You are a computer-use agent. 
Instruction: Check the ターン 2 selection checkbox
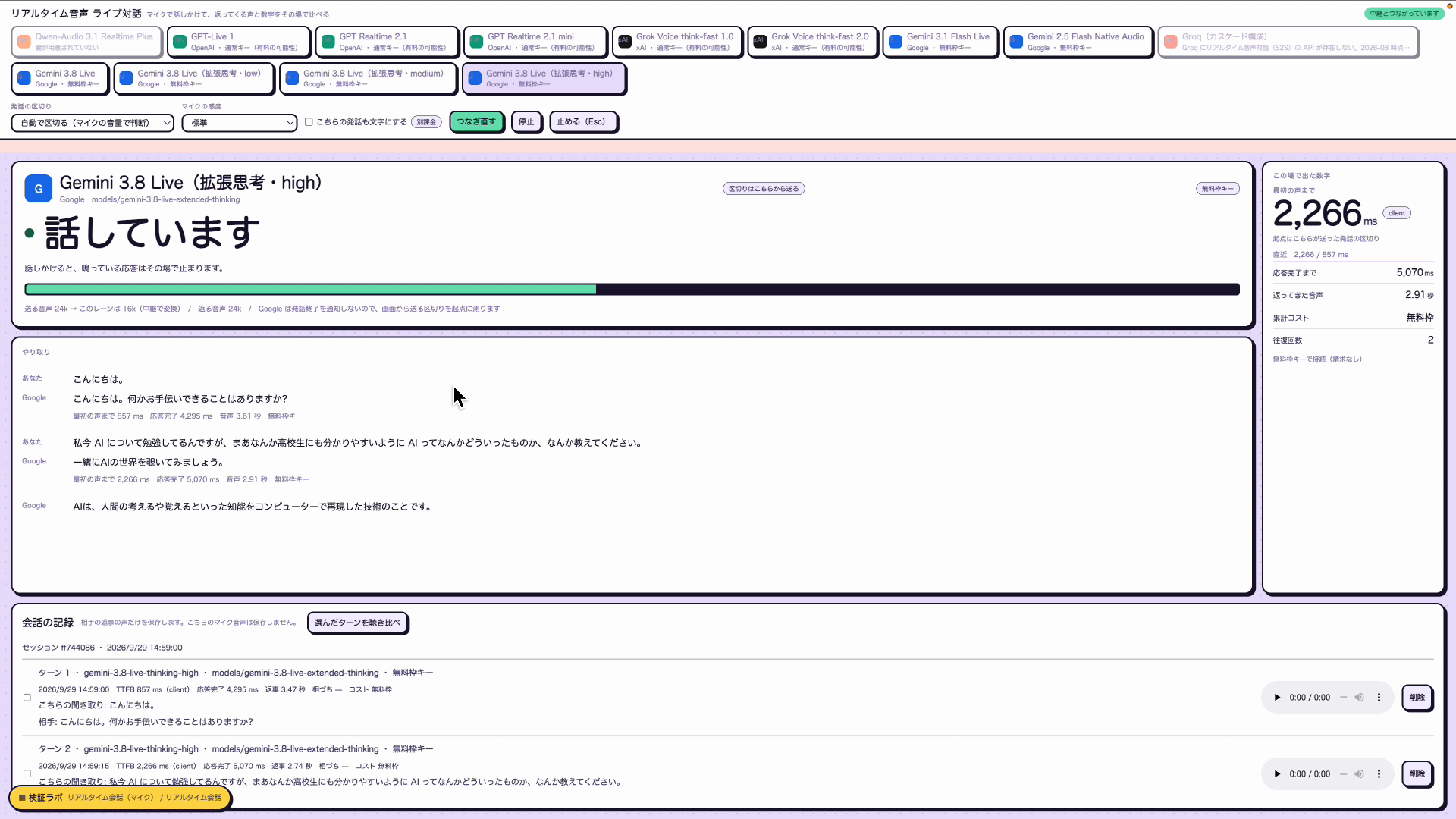(x=27, y=774)
